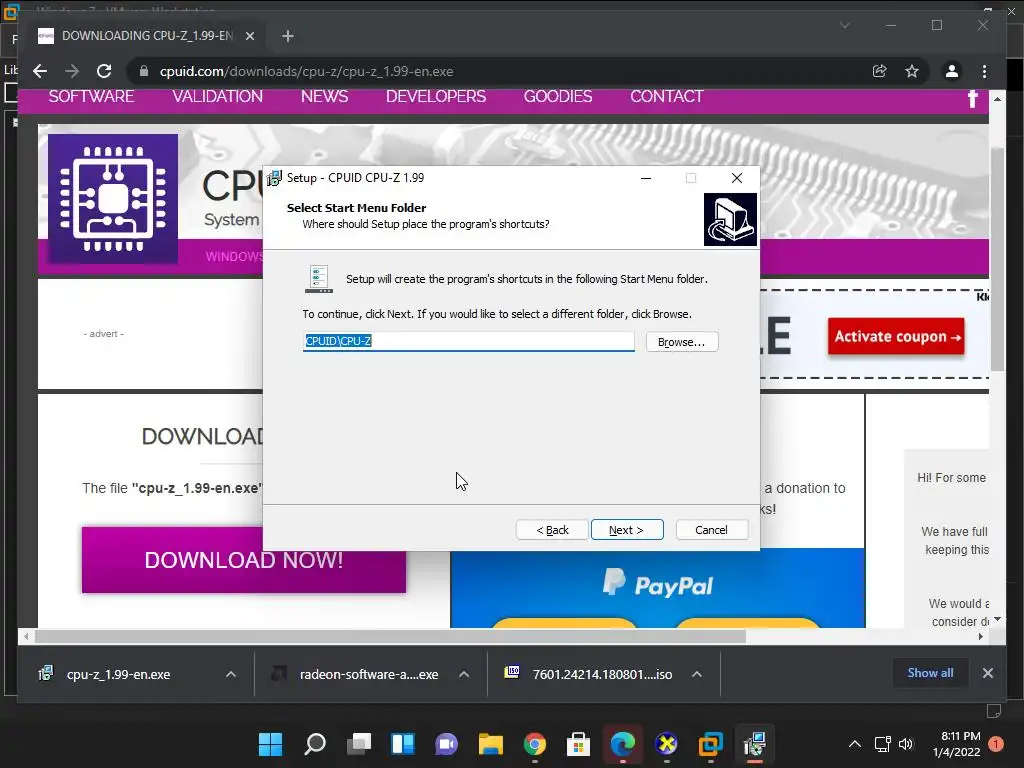This screenshot has height=768, width=1024.
Task: Open SOFTWARE menu on CPUID site
Action: pyautogui.click(x=91, y=97)
